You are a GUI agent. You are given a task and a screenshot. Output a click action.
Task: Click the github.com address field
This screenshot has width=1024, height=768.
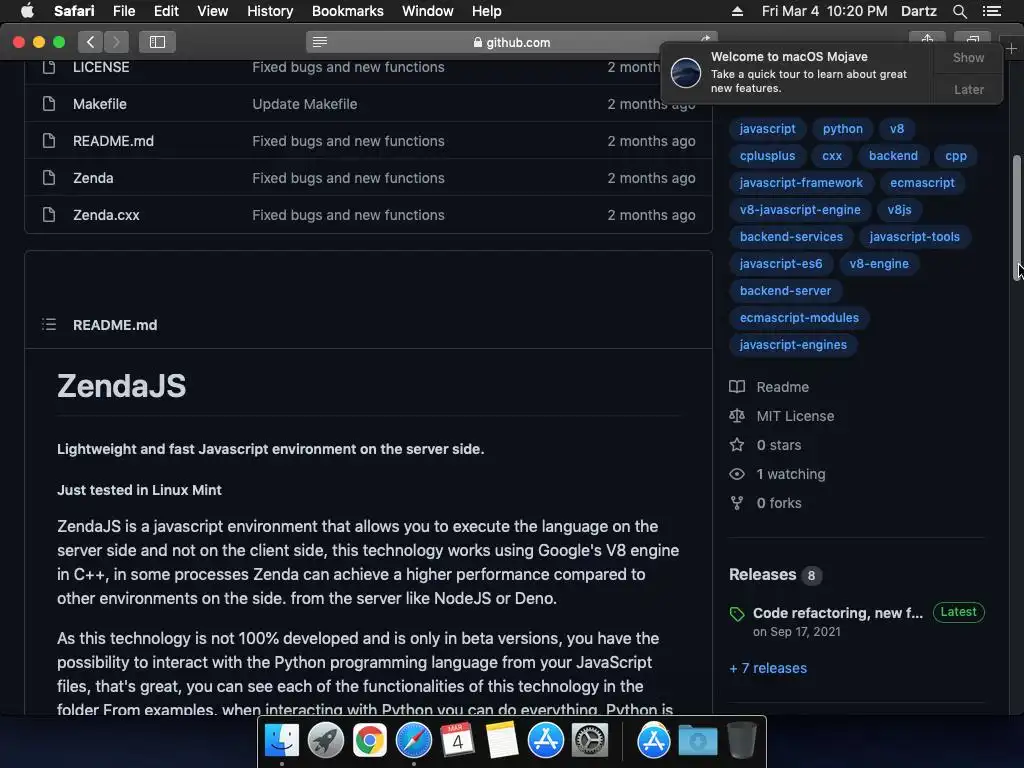tap(511, 42)
